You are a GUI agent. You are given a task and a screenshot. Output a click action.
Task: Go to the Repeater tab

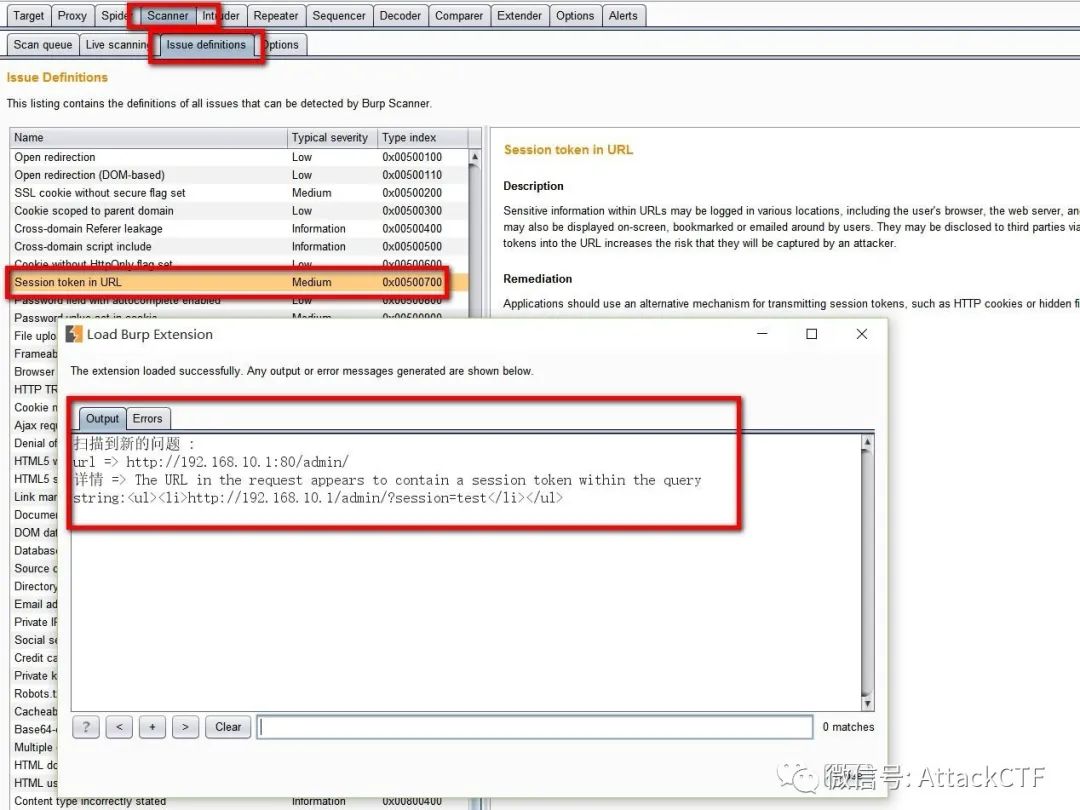pyautogui.click(x=276, y=15)
